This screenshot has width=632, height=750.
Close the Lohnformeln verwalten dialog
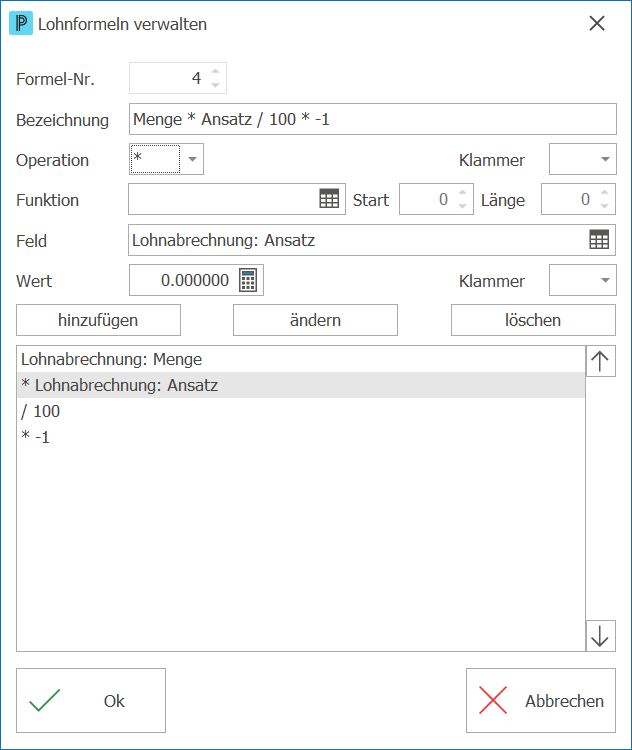click(597, 23)
